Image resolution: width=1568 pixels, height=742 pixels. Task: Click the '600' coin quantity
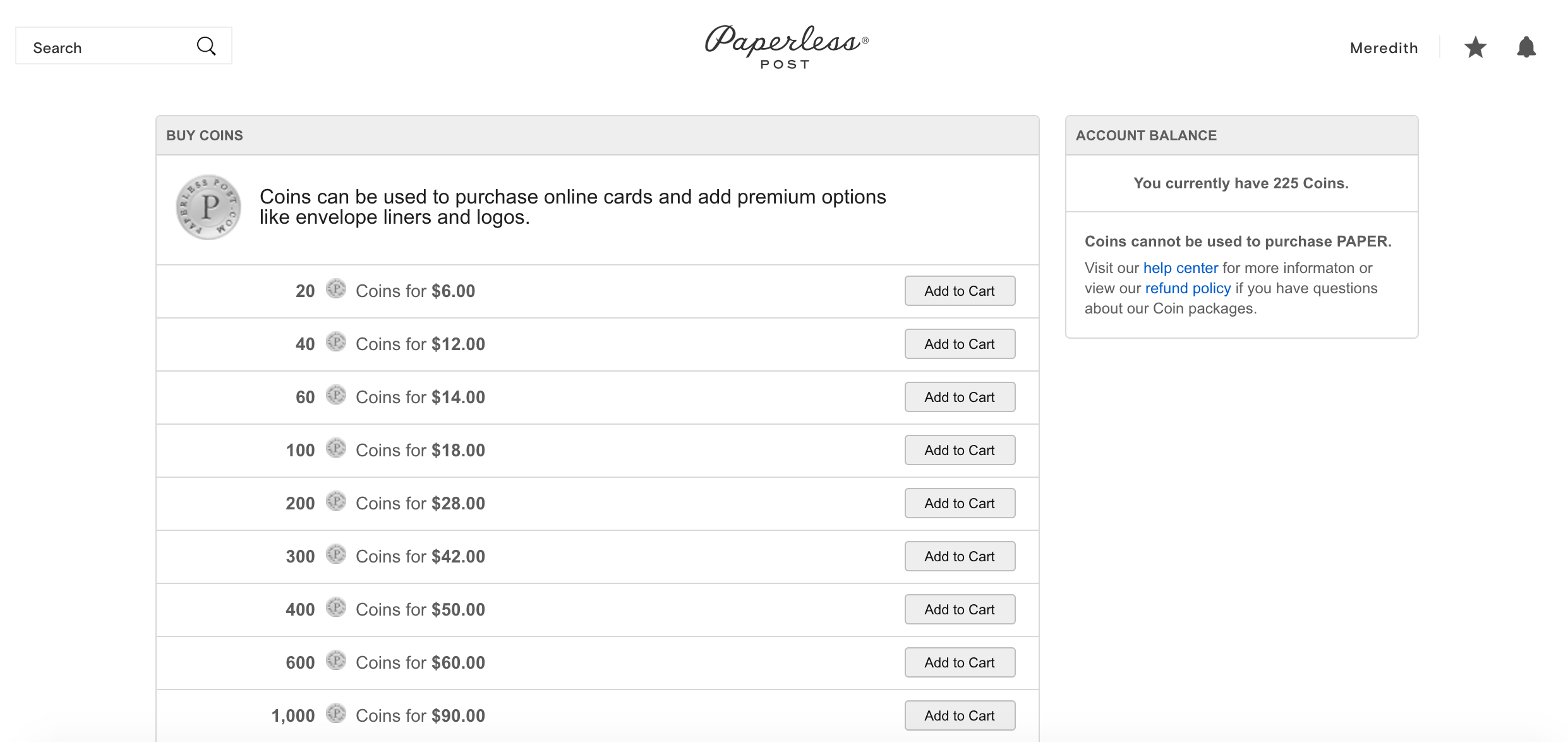click(x=300, y=662)
